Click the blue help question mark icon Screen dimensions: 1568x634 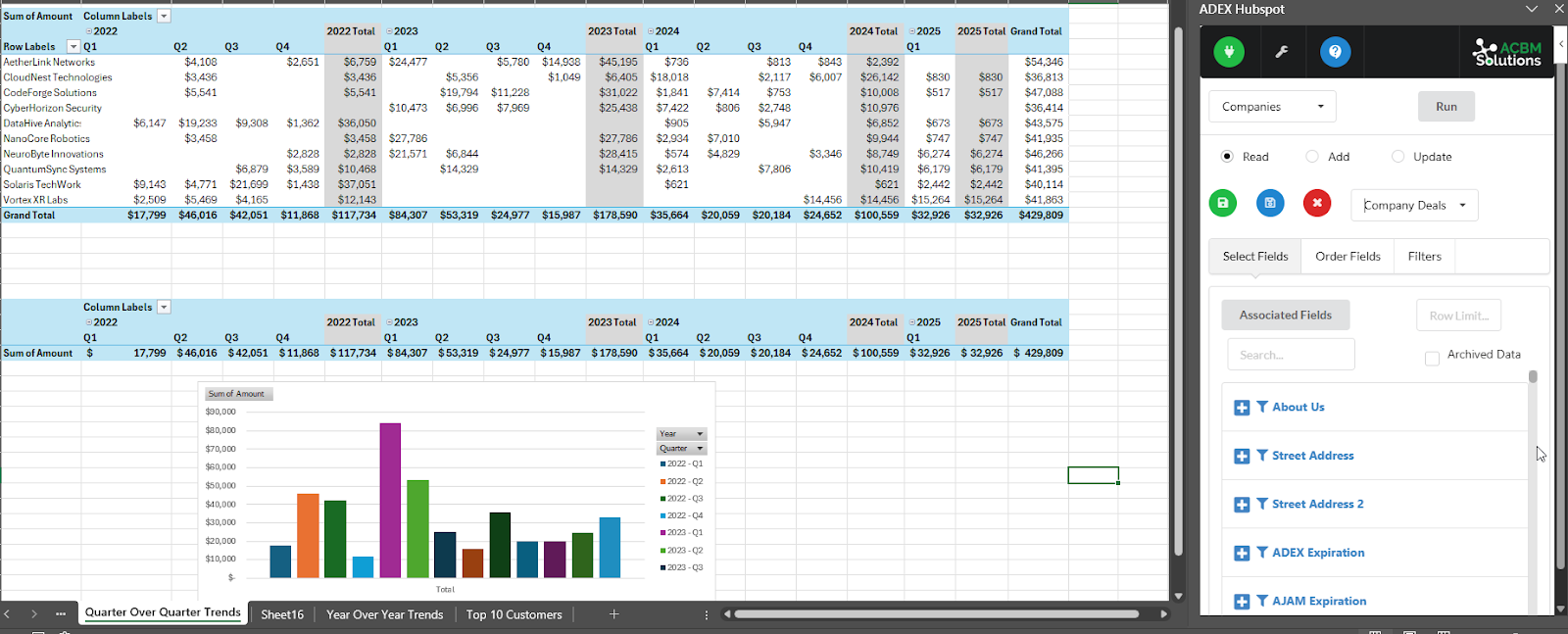pos(1335,52)
